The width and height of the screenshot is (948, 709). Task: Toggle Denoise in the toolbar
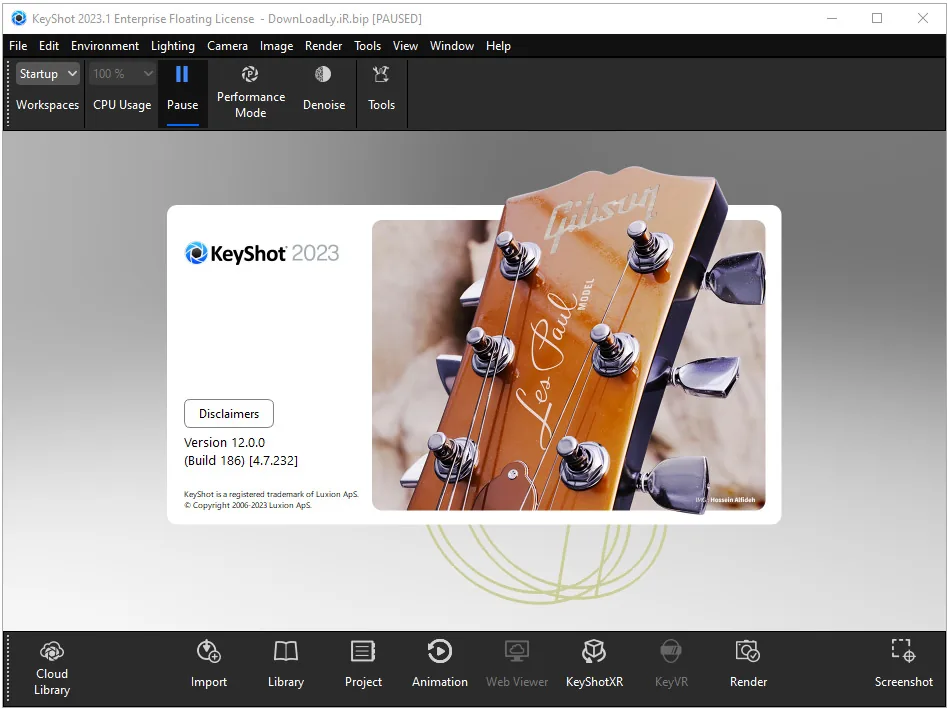pyautogui.click(x=323, y=88)
